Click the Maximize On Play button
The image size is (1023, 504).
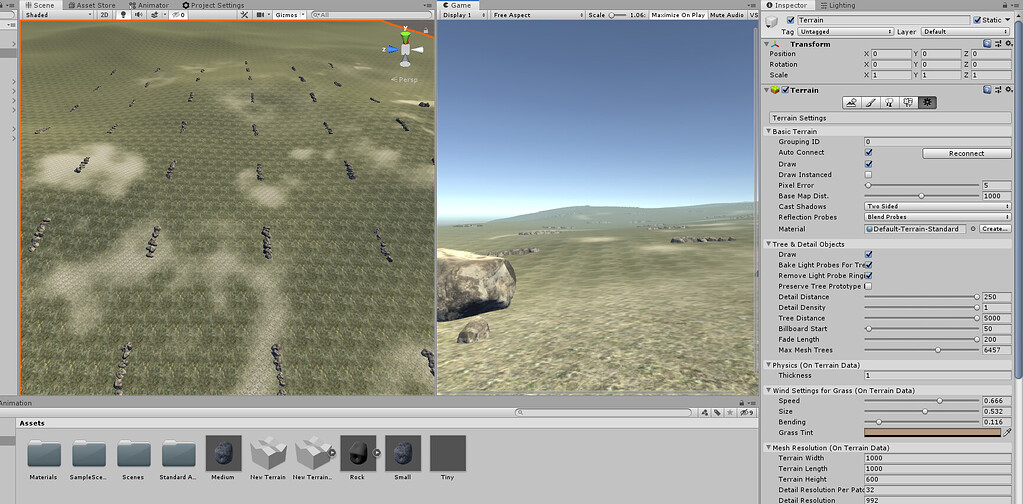(x=678, y=14)
